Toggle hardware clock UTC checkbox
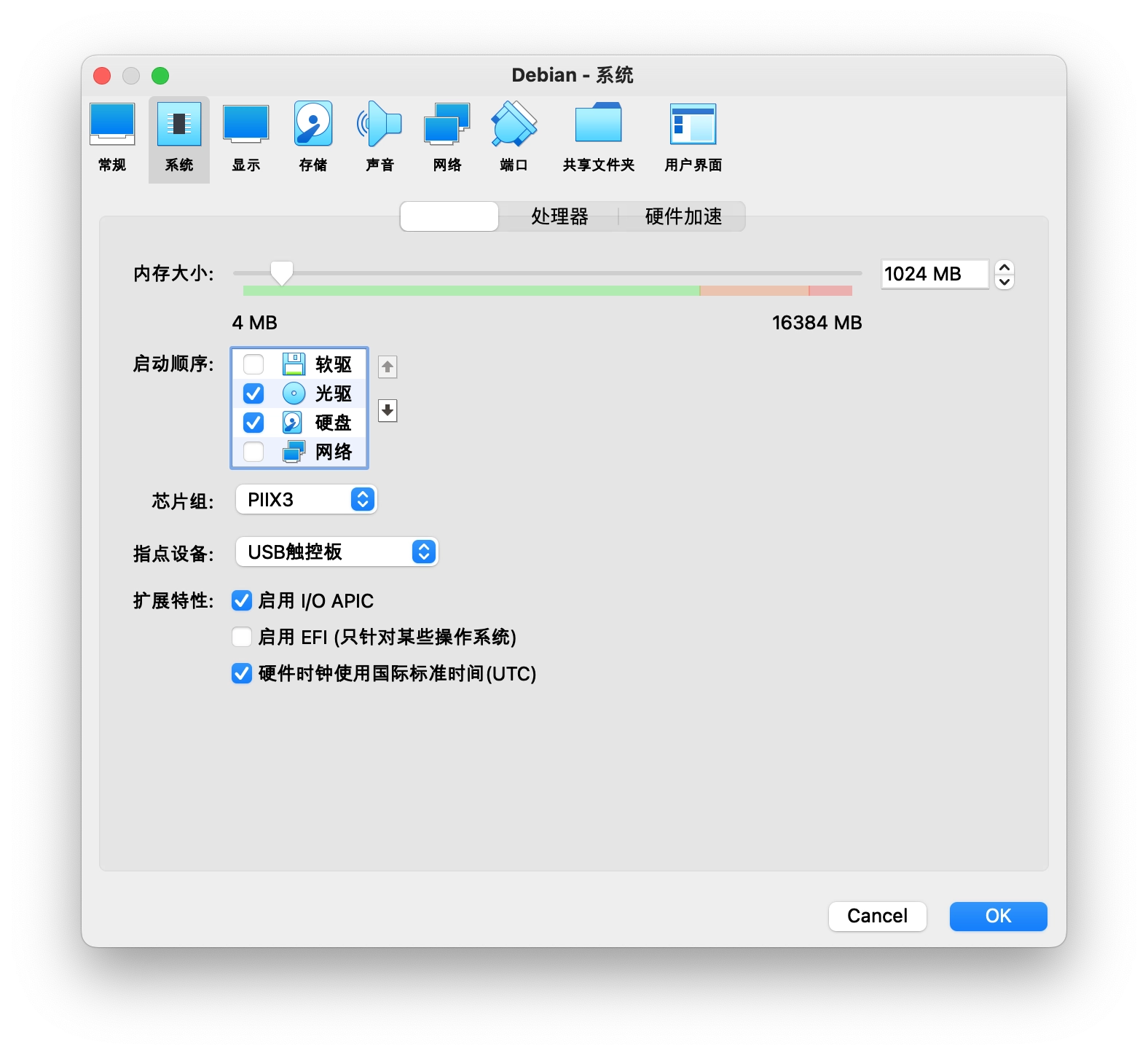1148x1055 pixels. 242,673
